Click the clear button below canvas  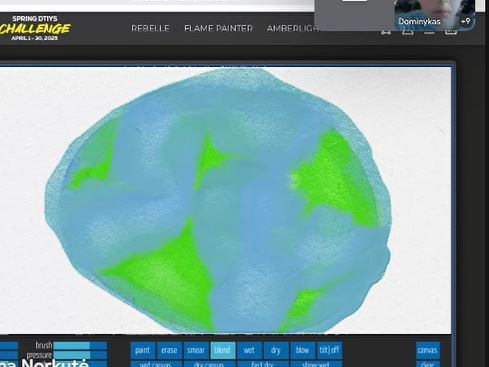point(428,364)
